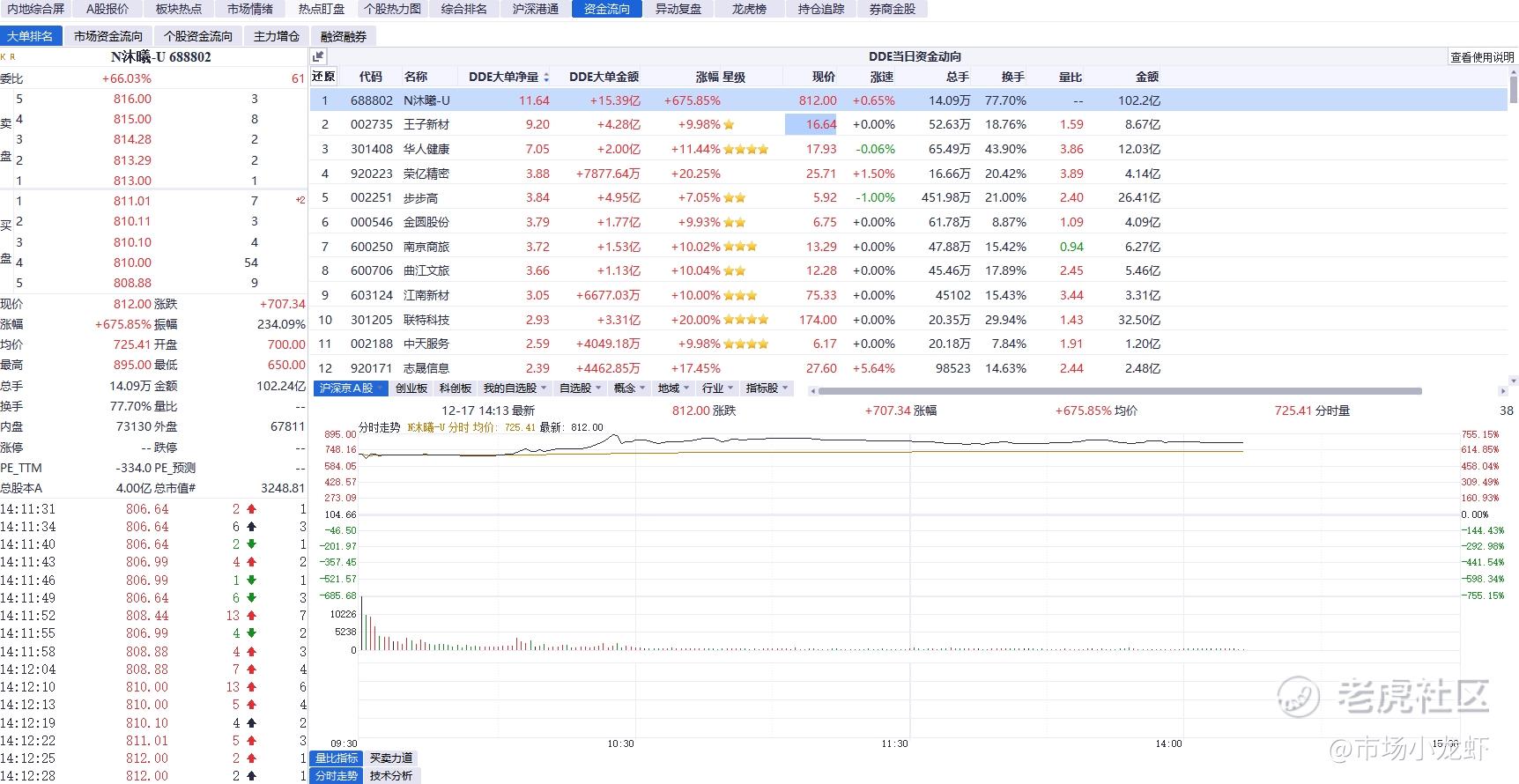The image size is (1519, 784).
Task: Click stock code 301408
Action: pyautogui.click(x=372, y=150)
